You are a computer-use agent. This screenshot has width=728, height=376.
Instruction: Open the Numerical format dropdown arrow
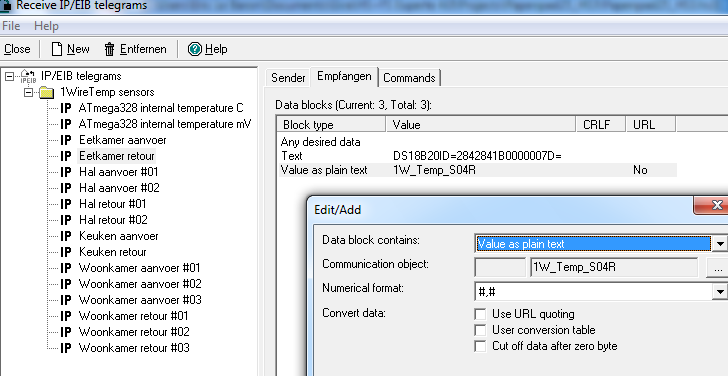(x=720, y=292)
